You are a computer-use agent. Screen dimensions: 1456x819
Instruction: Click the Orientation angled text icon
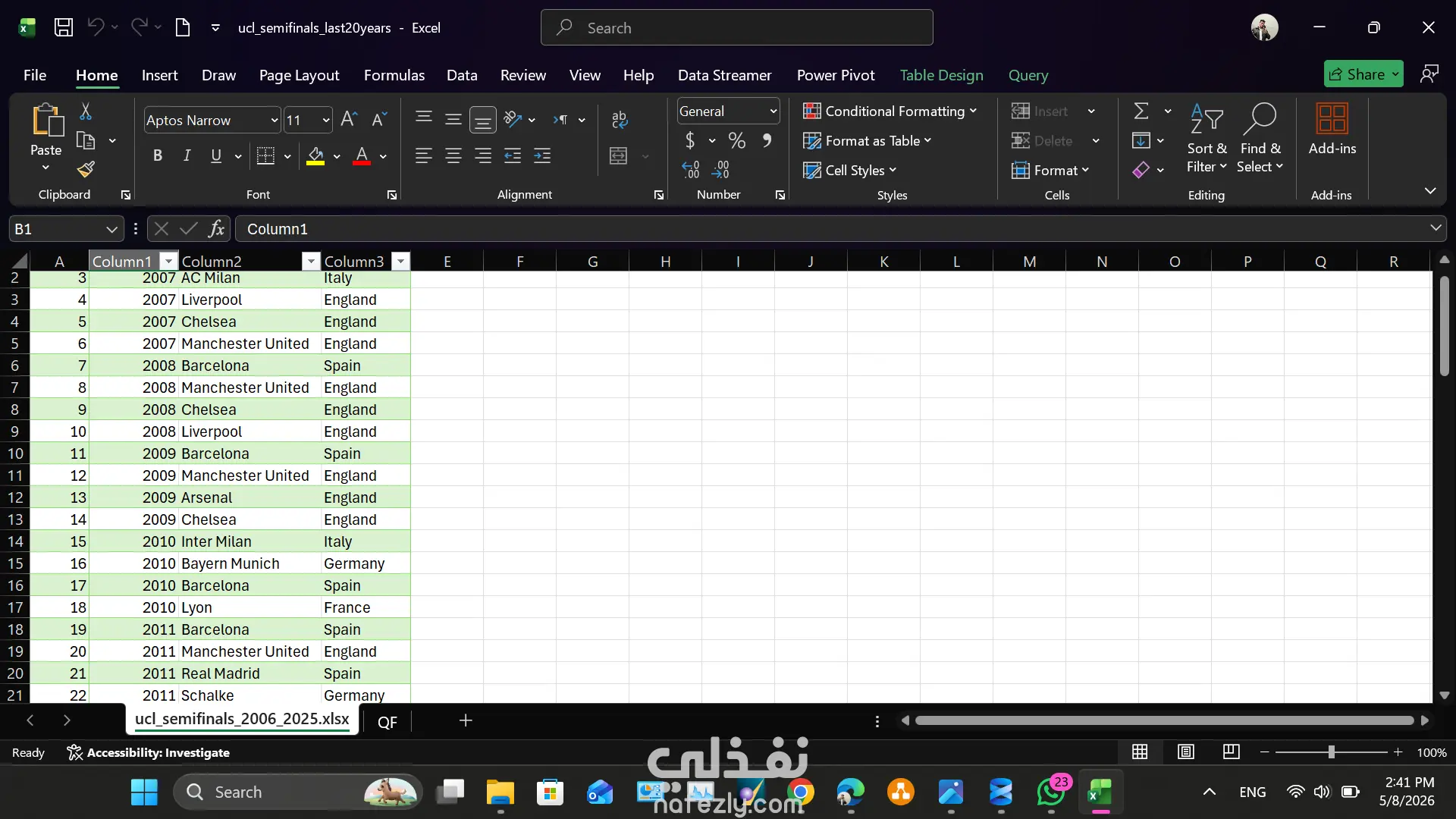513,119
